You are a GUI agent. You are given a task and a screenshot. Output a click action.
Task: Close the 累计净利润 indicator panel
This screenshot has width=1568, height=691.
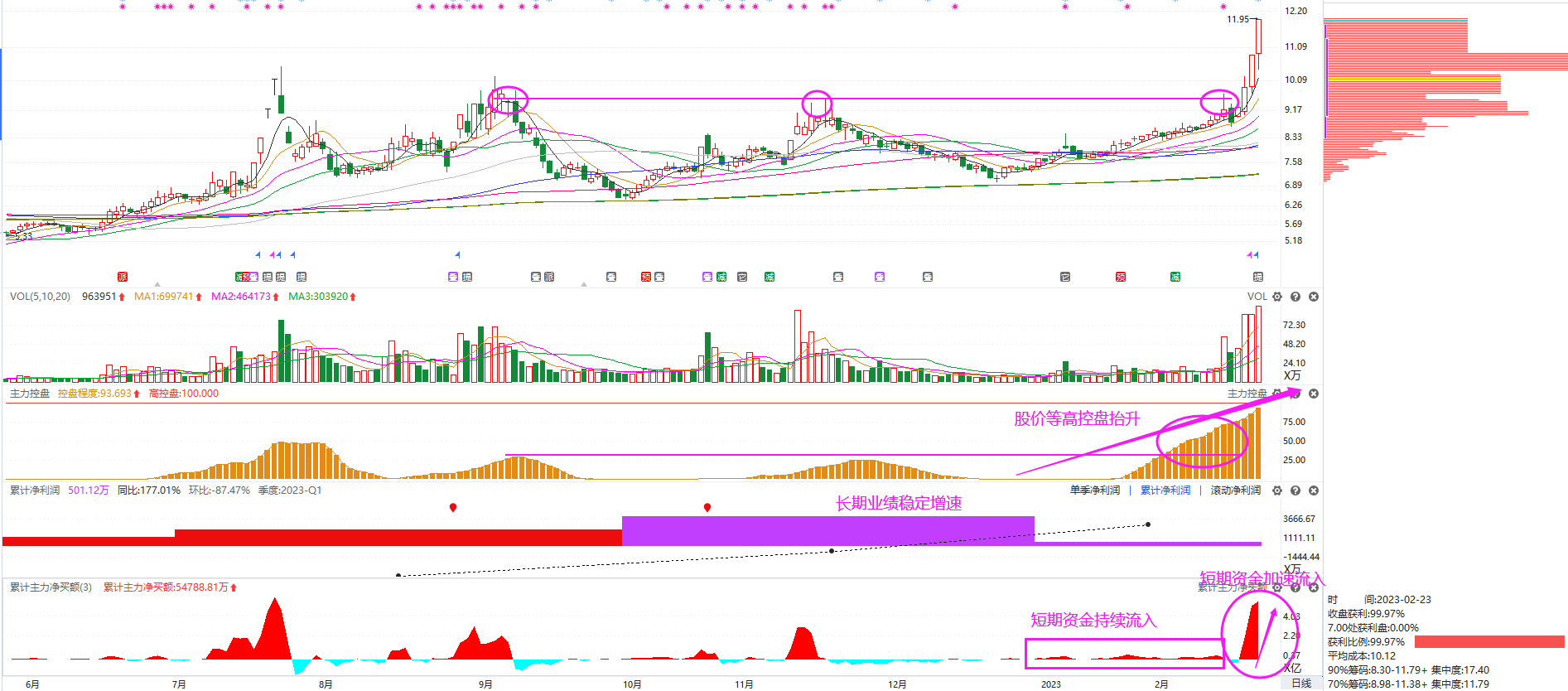point(1314,490)
